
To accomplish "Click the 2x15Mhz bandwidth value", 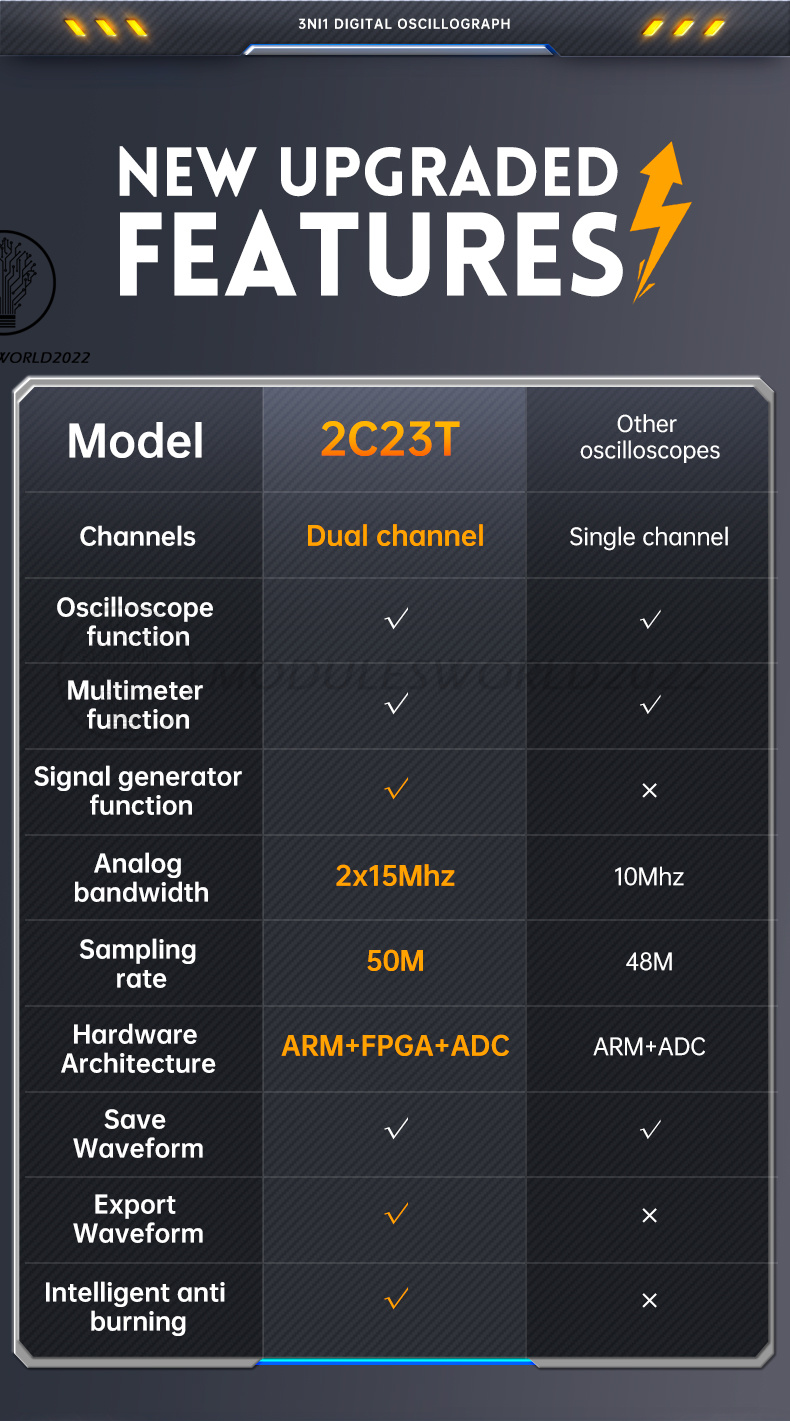I will 395,876.
